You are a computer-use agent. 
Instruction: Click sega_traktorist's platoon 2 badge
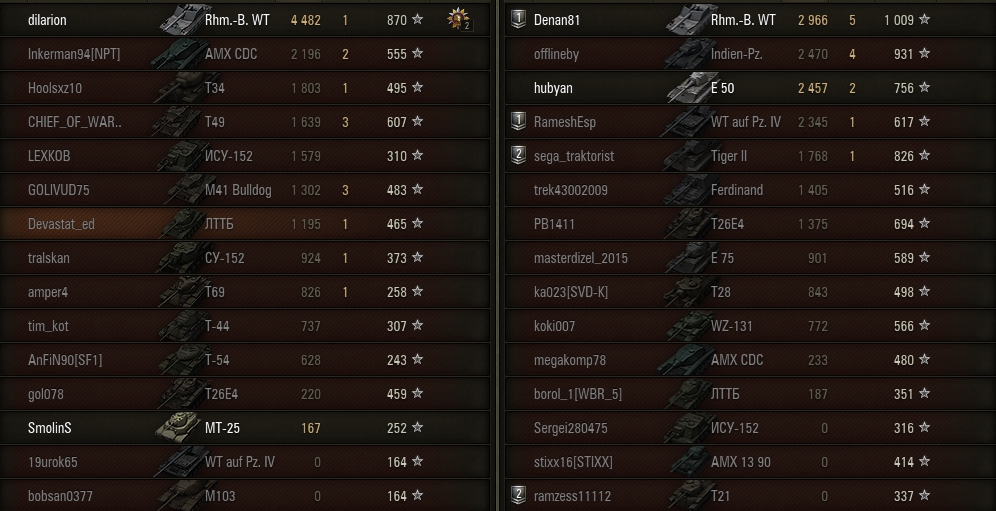[518, 156]
